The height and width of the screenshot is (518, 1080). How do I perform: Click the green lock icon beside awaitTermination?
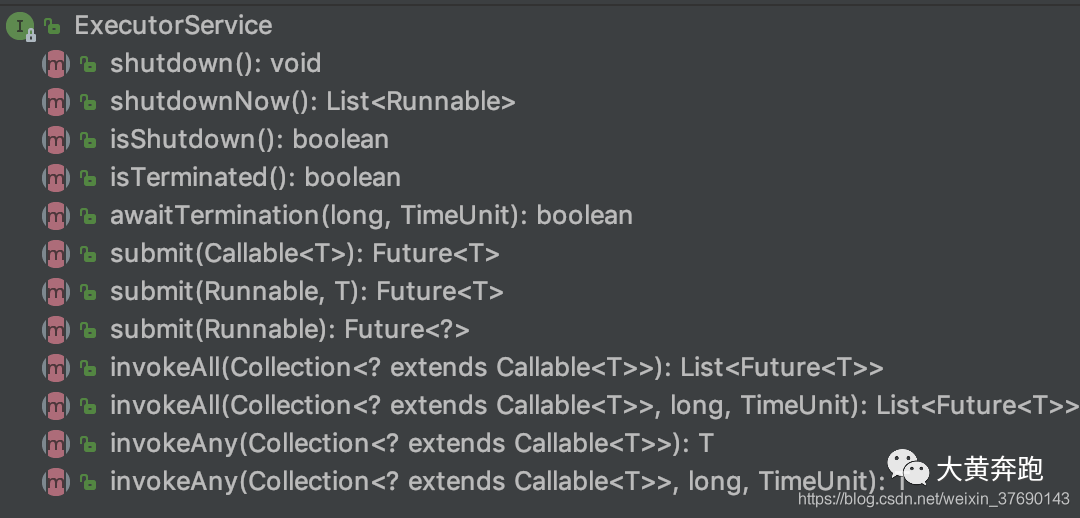pos(87,216)
